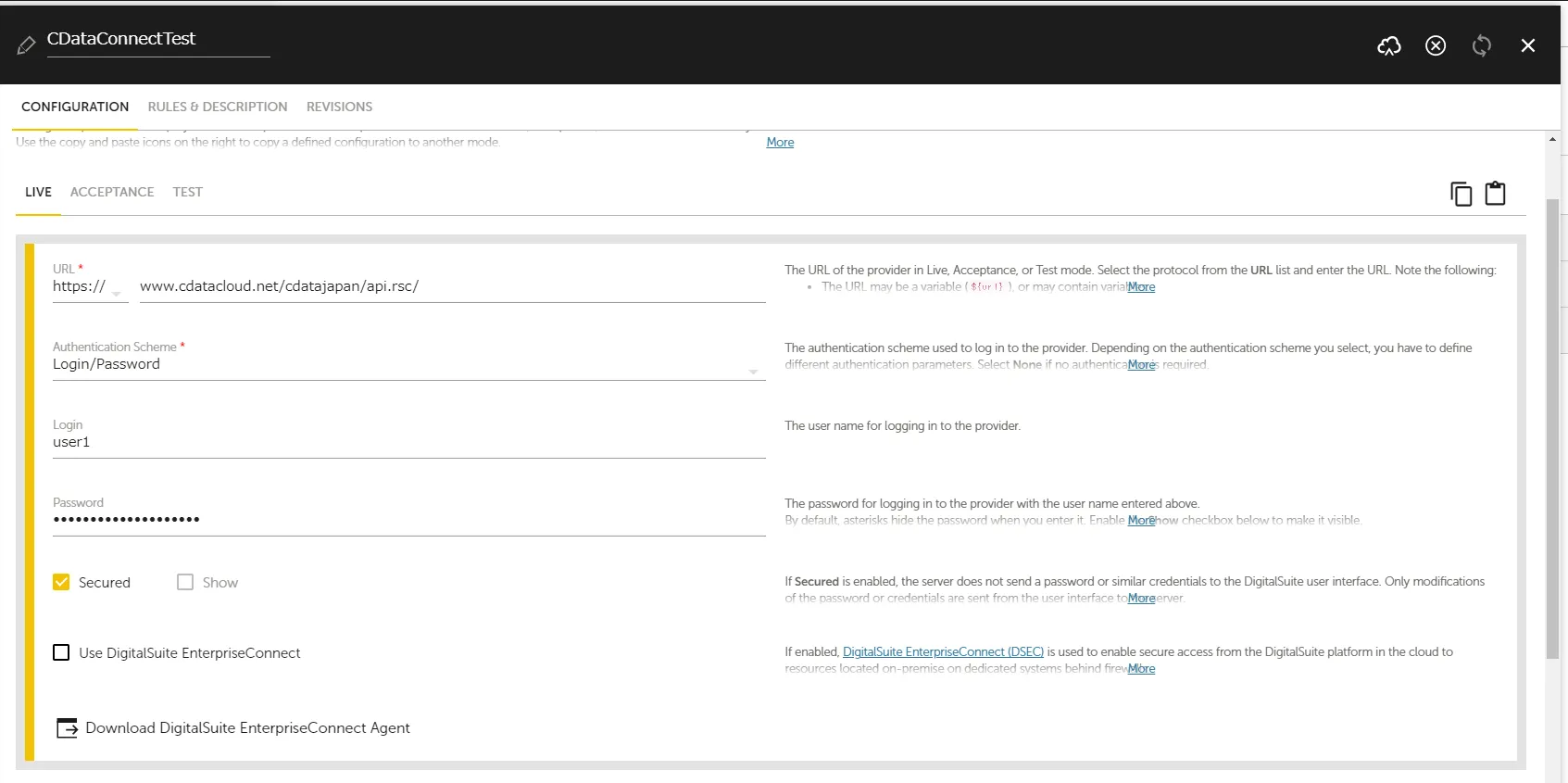Click the Download EnterpriseConnect Agent icon
The width and height of the screenshot is (1568, 783).
point(68,728)
